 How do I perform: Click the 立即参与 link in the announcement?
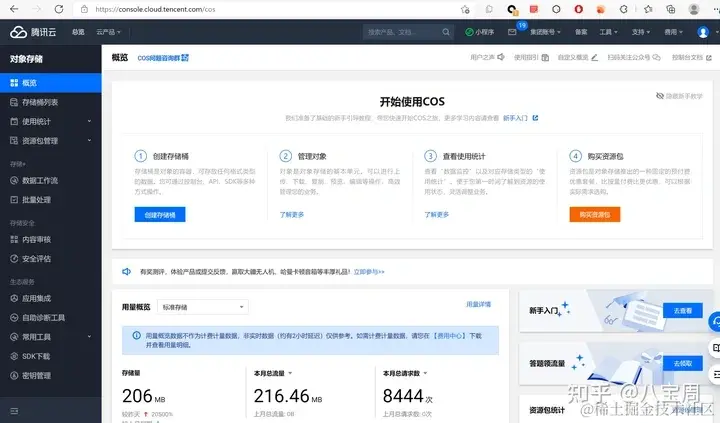(x=369, y=272)
